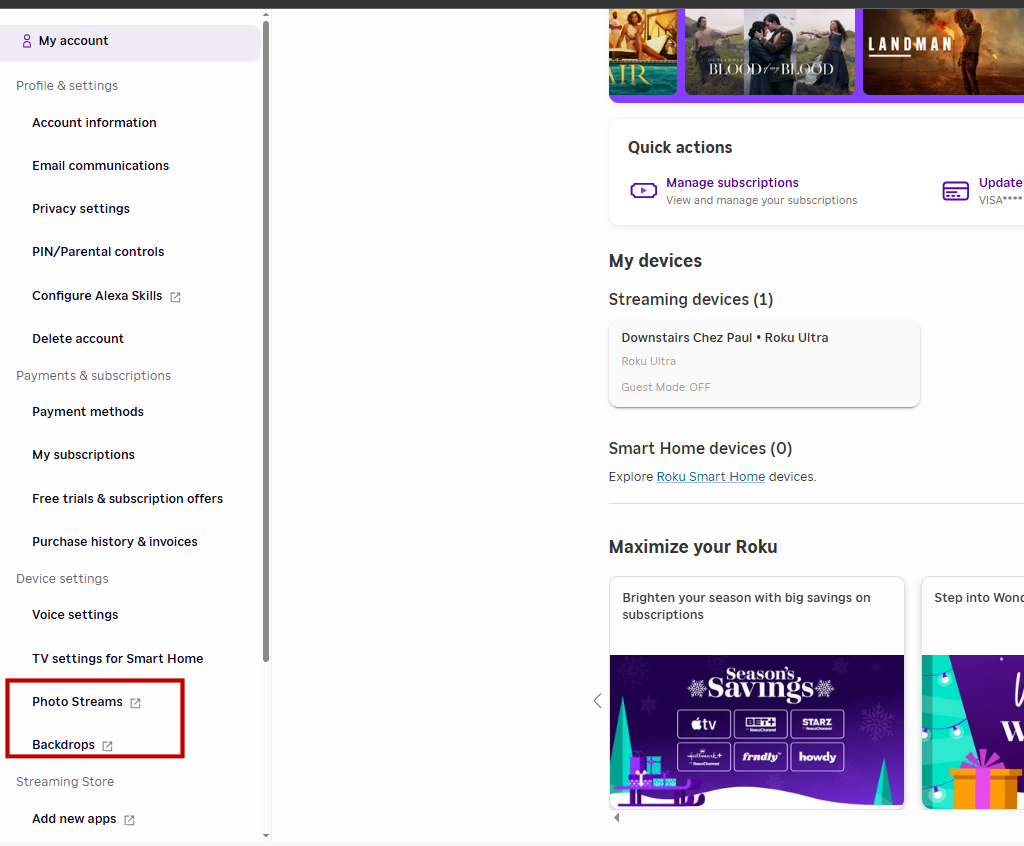Open Backdrops link
The height and width of the screenshot is (846, 1024).
pos(63,745)
